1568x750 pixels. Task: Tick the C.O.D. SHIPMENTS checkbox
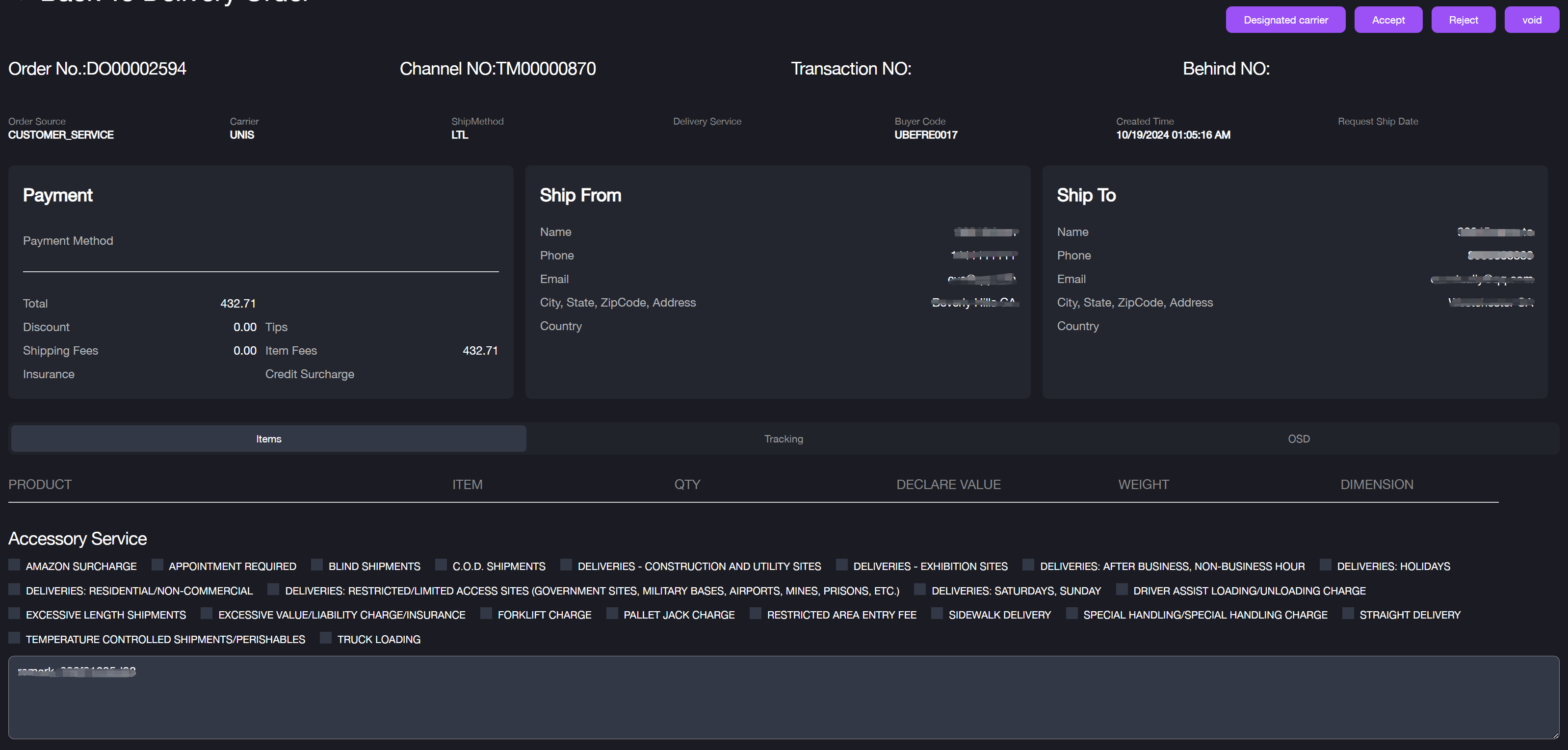(x=441, y=565)
